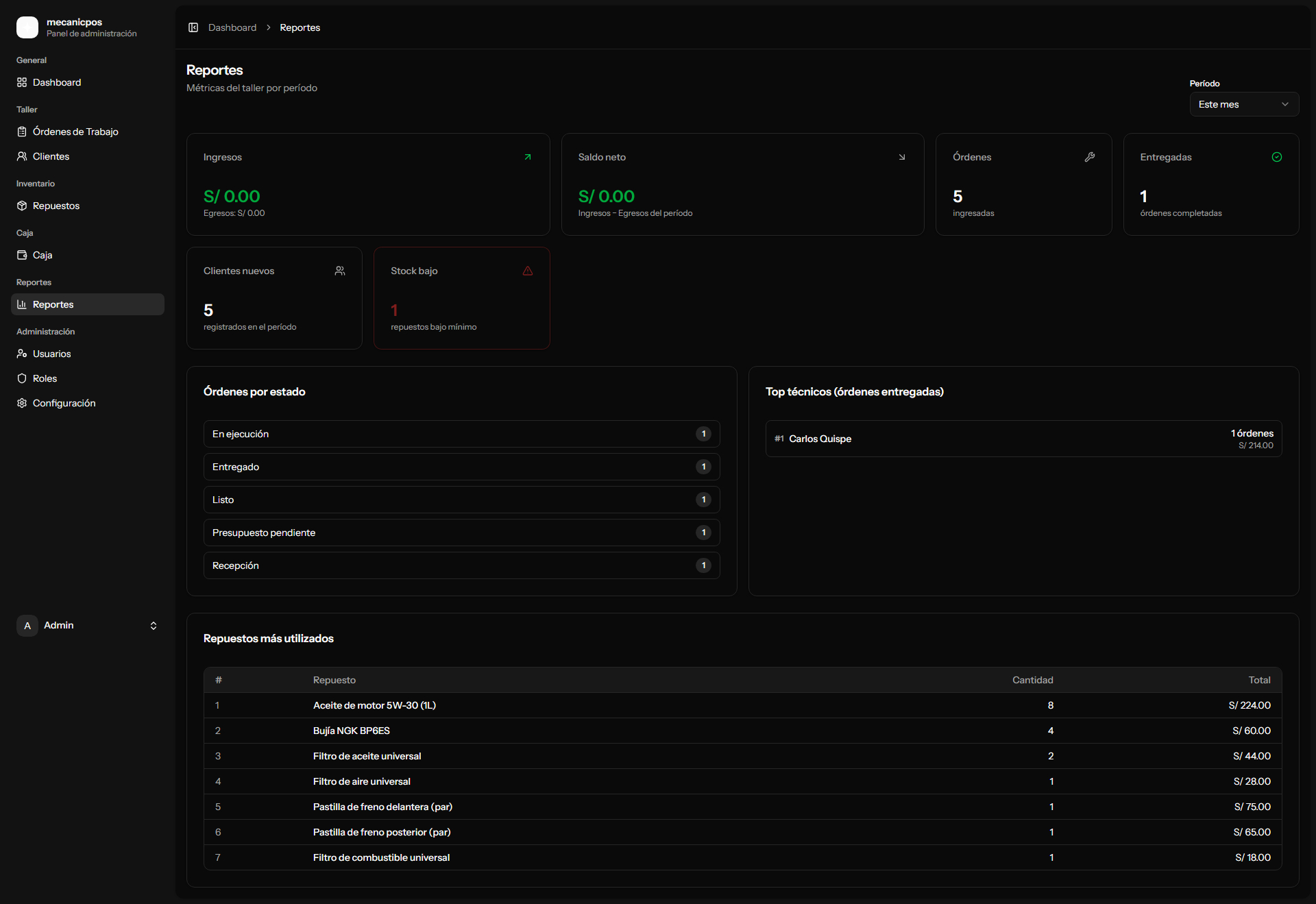Click the mecanicpos logo square
The width and height of the screenshot is (1316, 904).
[x=27, y=27]
